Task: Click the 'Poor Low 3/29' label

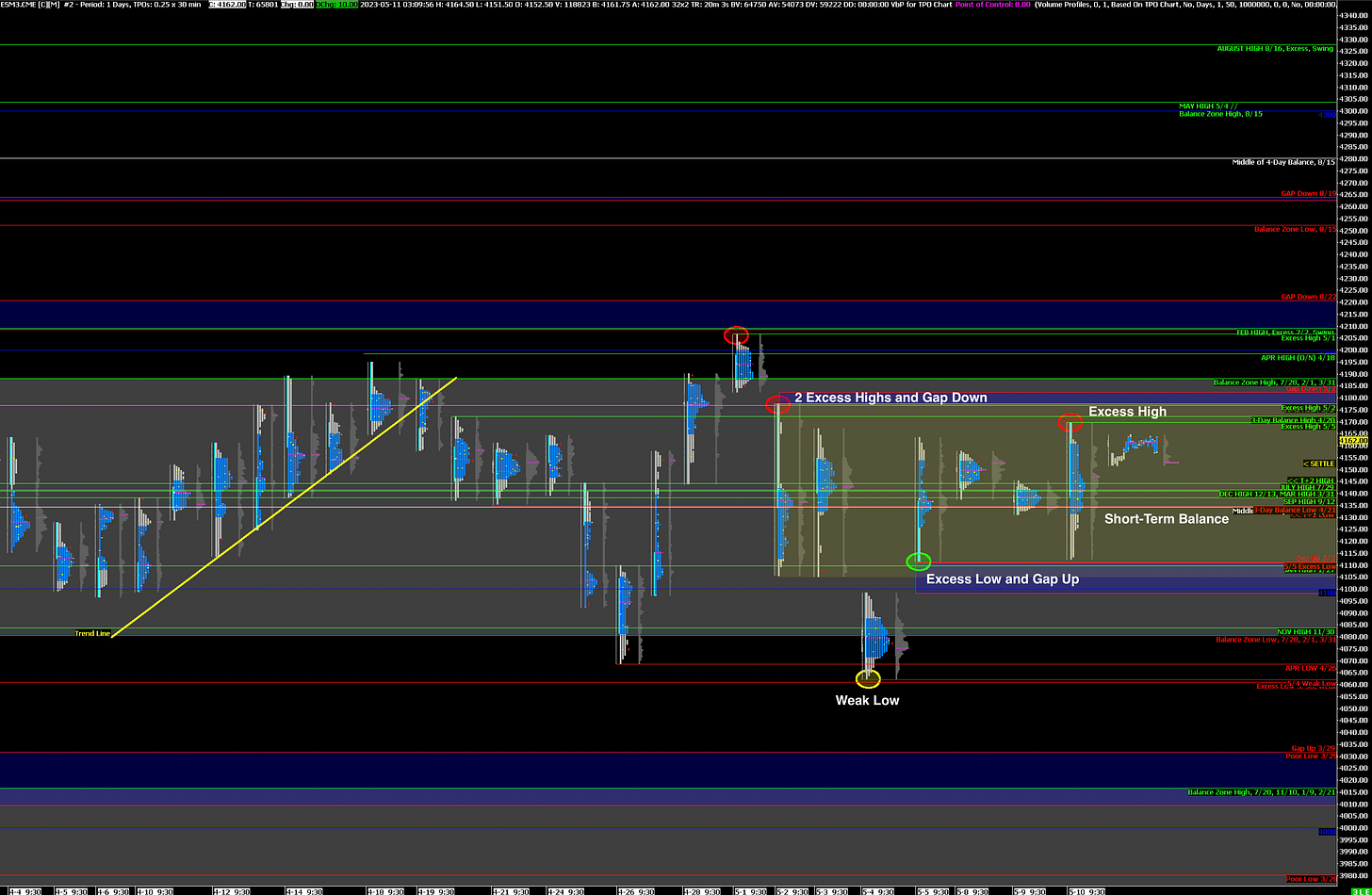Action: (1311, 757)
